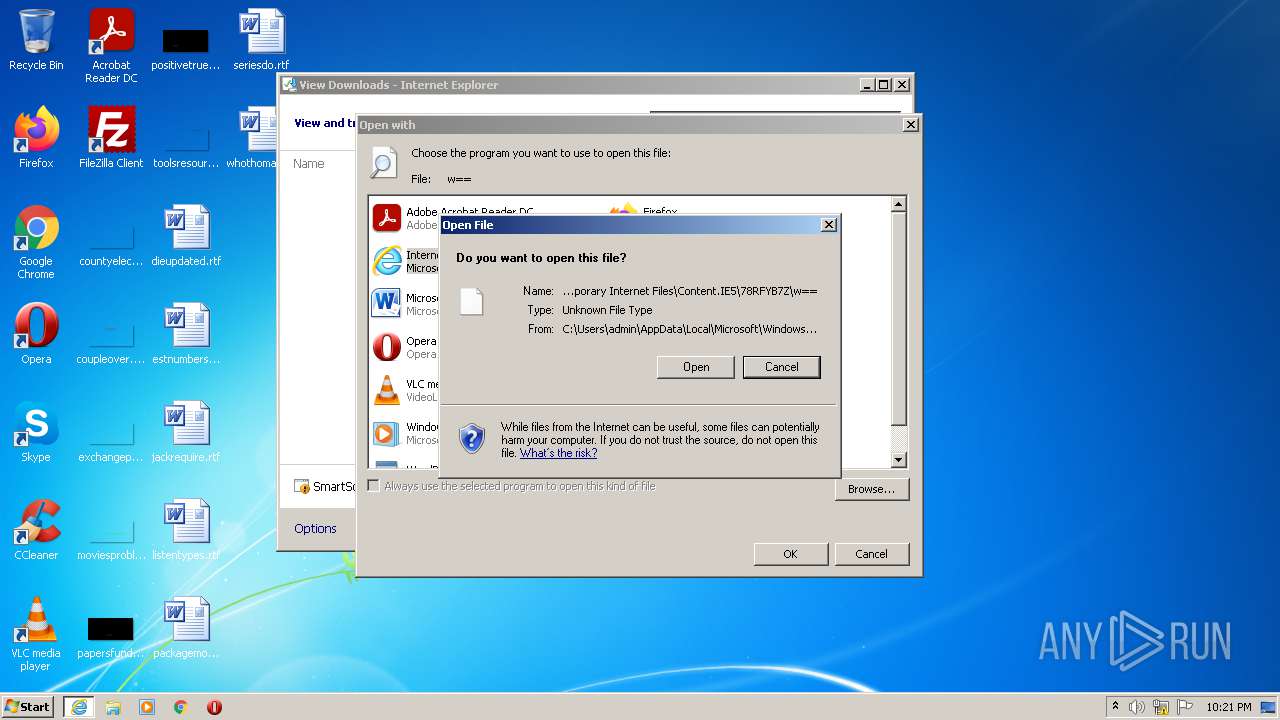Click the Action Center flag tray icon
The width and height of the screenshot is (1280, 720).
click(x=1185, y=707)
